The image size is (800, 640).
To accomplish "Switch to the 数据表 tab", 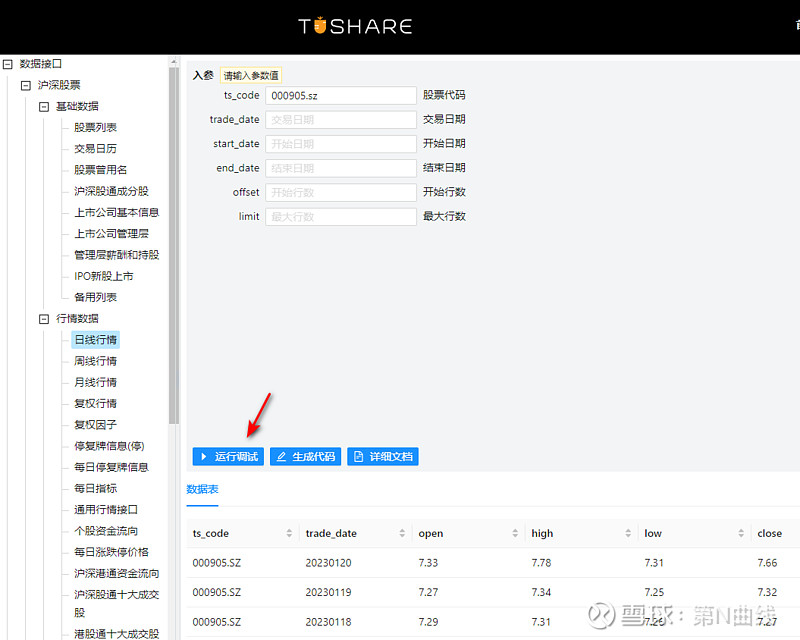I will pyautogui.click(x=202, y=490).
